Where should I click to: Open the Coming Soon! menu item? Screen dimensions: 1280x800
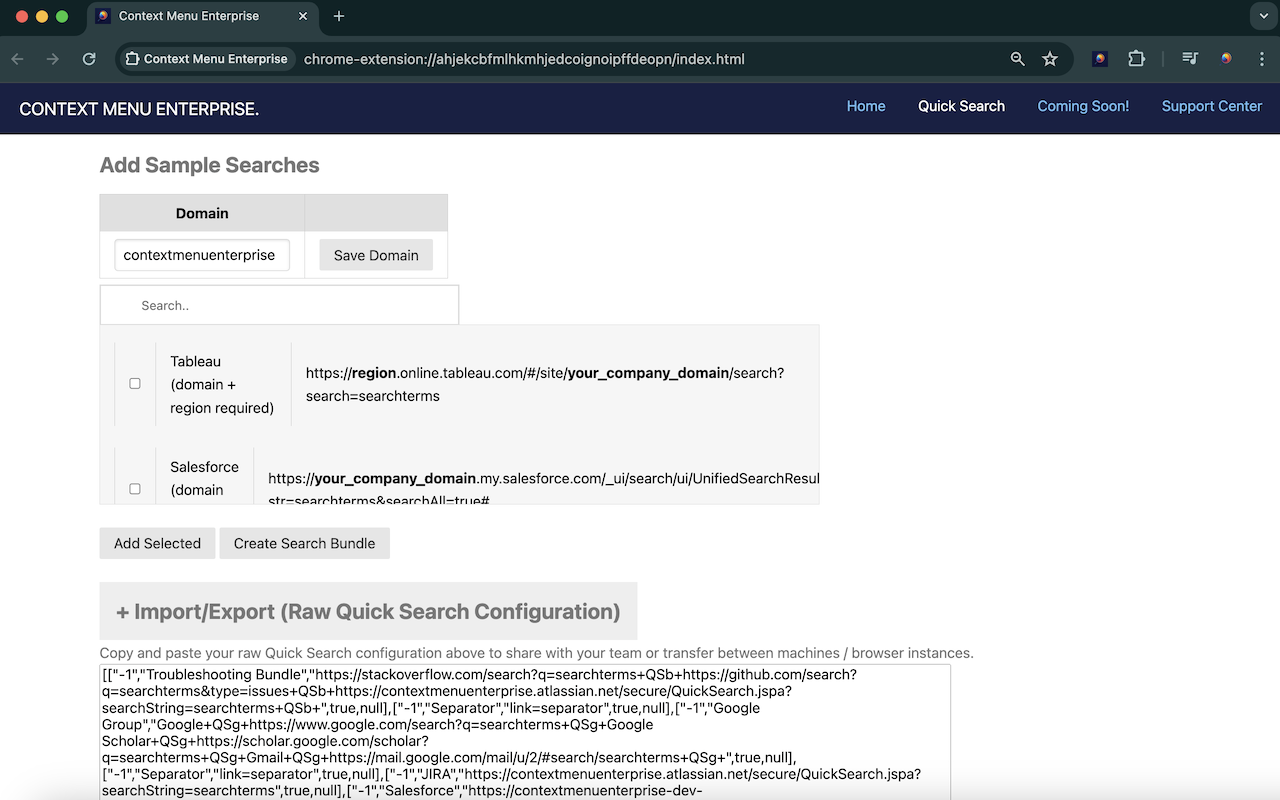tap(1083, 106)
